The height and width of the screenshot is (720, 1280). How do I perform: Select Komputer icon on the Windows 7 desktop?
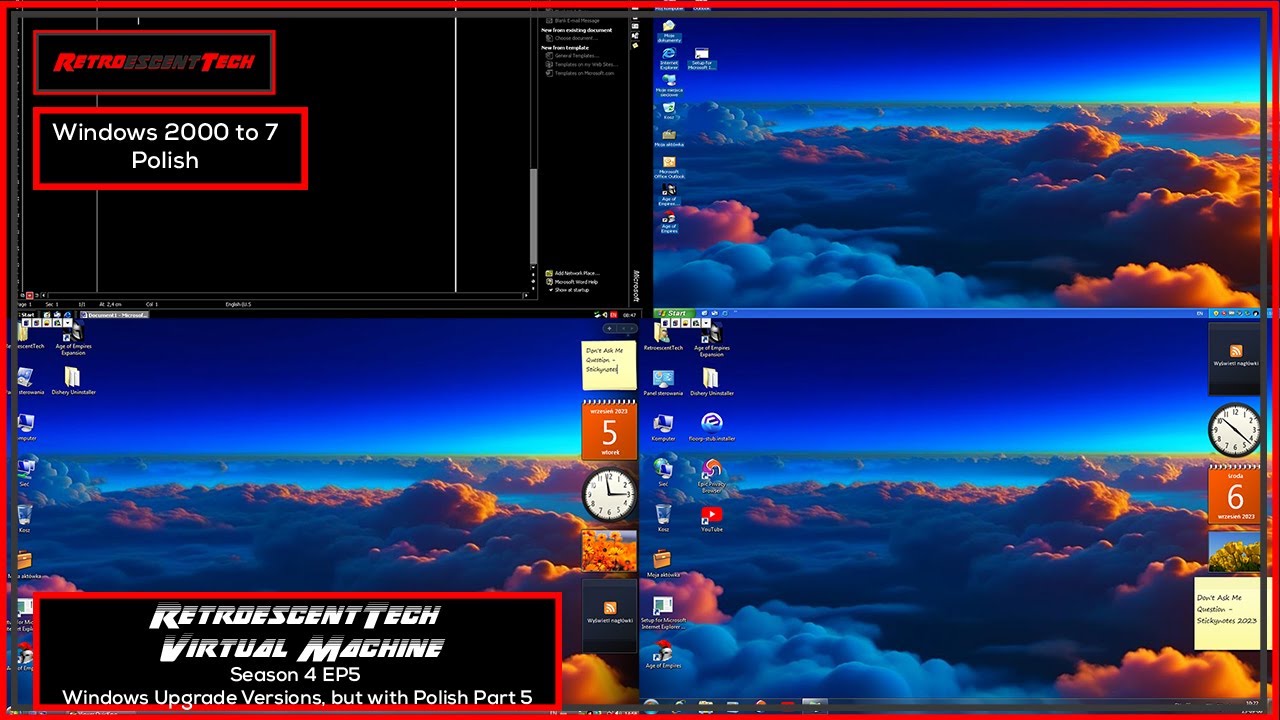pyautogui.click(x=663, y=427)
